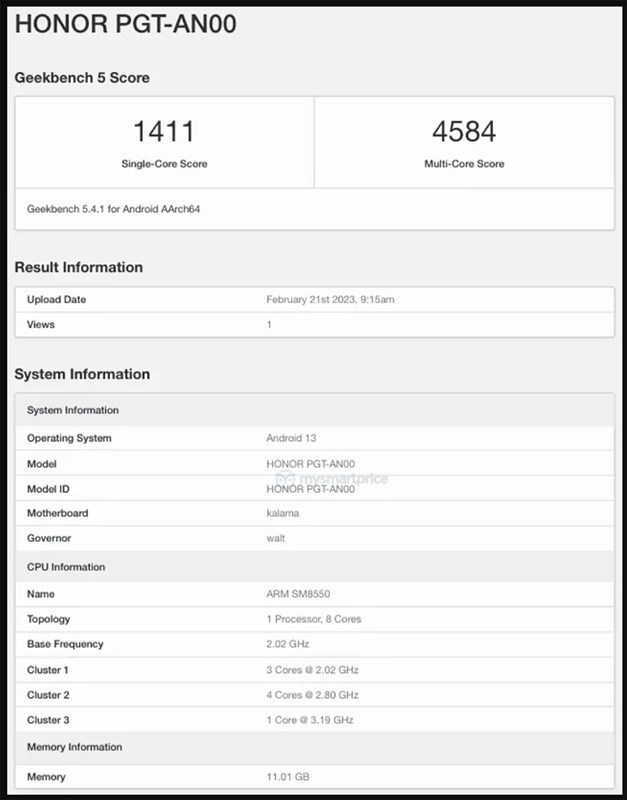This screenshot has height=800, width=627.
Task: Click the CPU Name label
Action: point(41,594)
